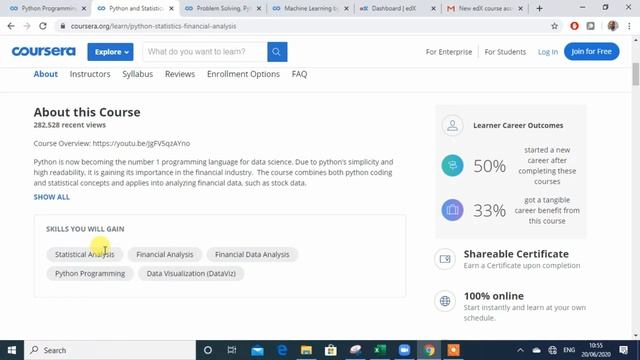Open Cortana circle in the taskbar
640x360 pixels.
pos(208,350)
